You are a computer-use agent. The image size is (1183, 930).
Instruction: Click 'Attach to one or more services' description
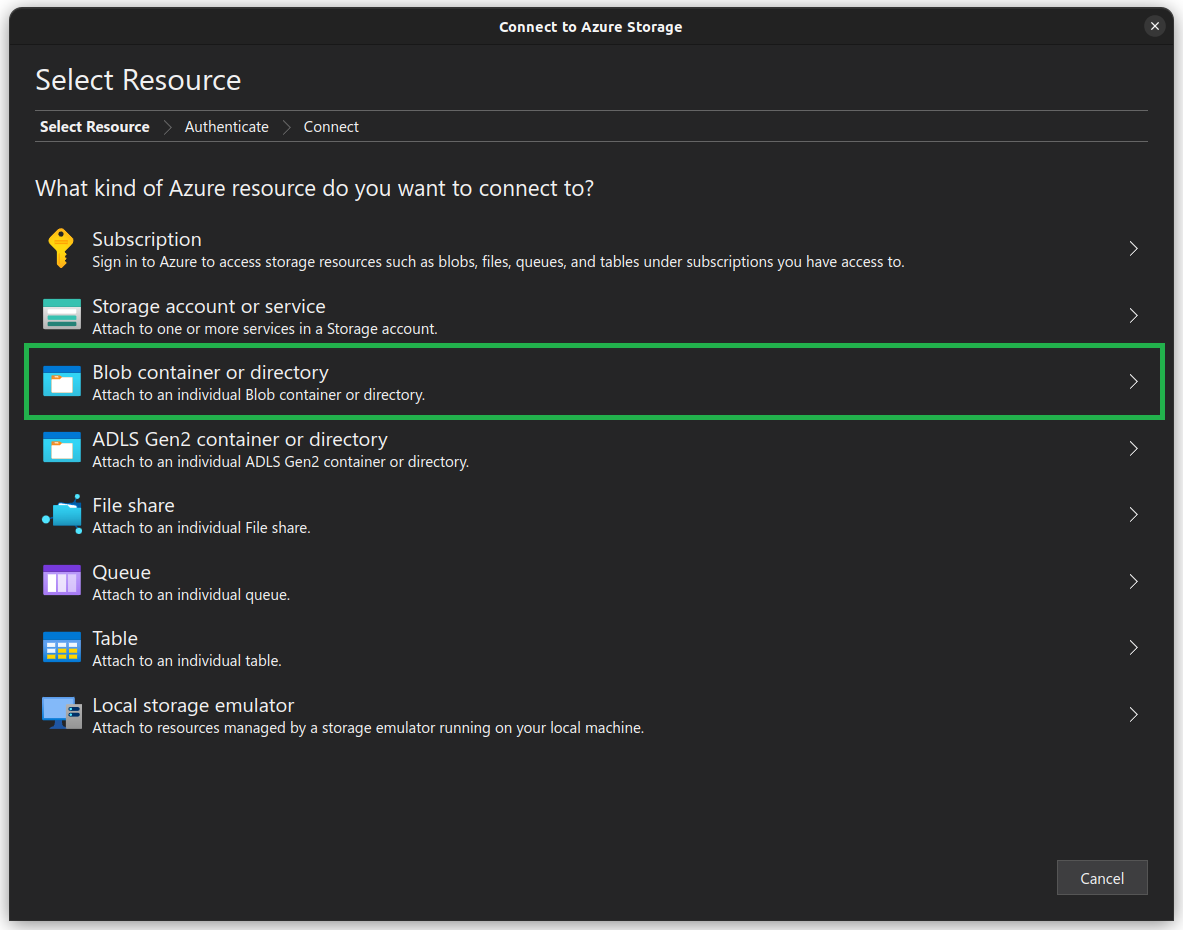click(265, 329)
